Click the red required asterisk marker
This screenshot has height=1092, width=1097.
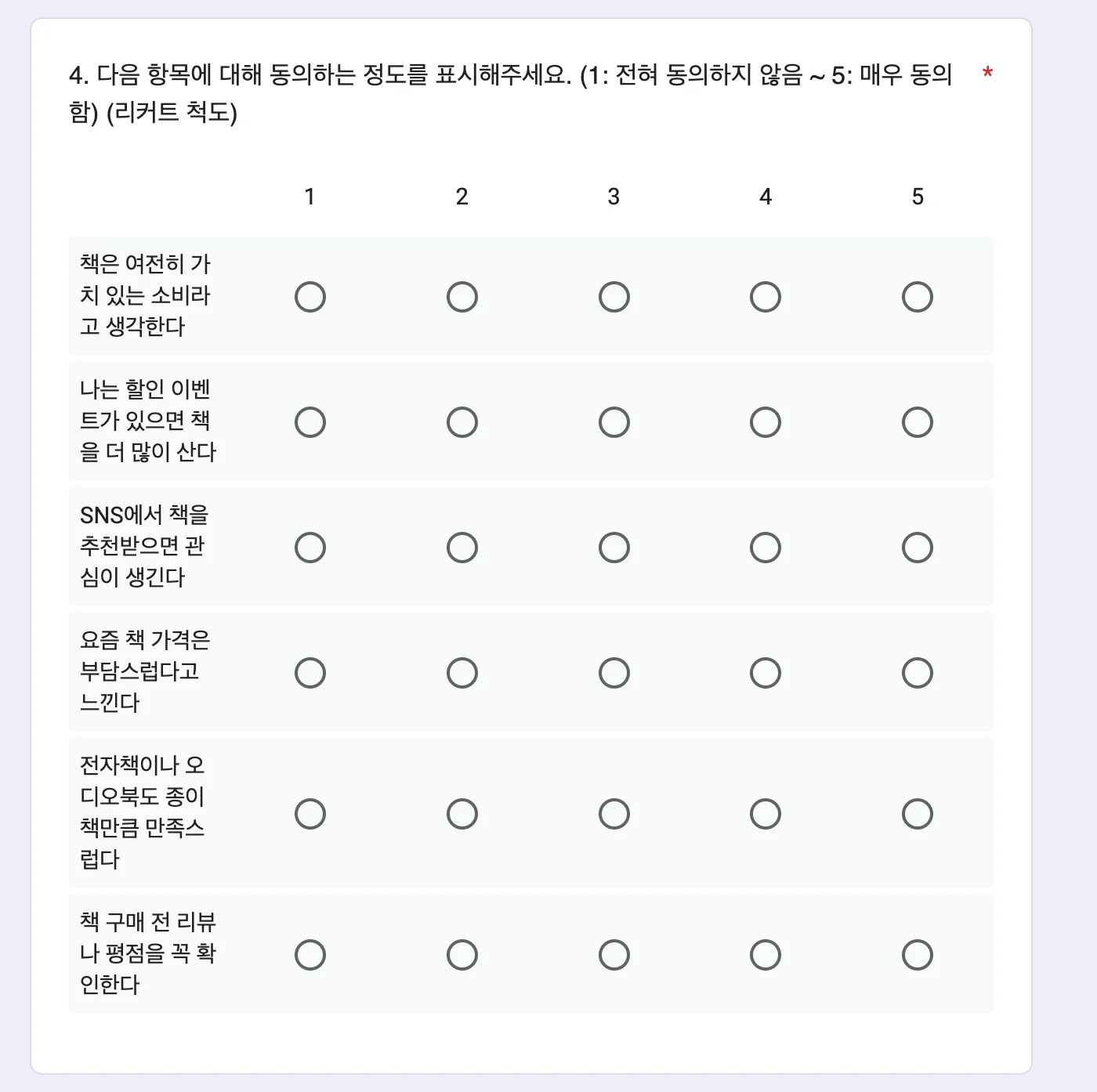coord(987,73)
